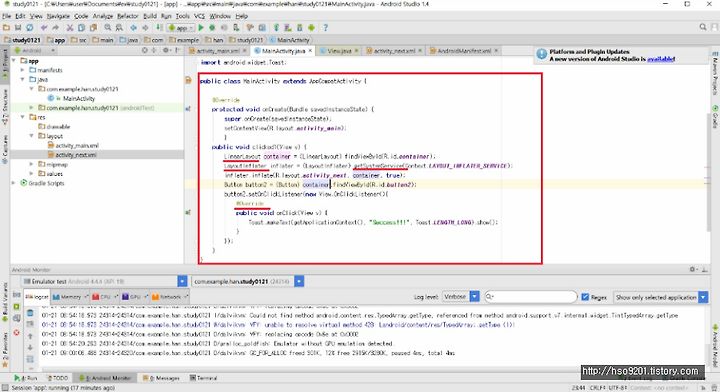Click the Android Monitor settings gear icon
Viewport: 720px width, 392px height.
click(x=693, y=269)
